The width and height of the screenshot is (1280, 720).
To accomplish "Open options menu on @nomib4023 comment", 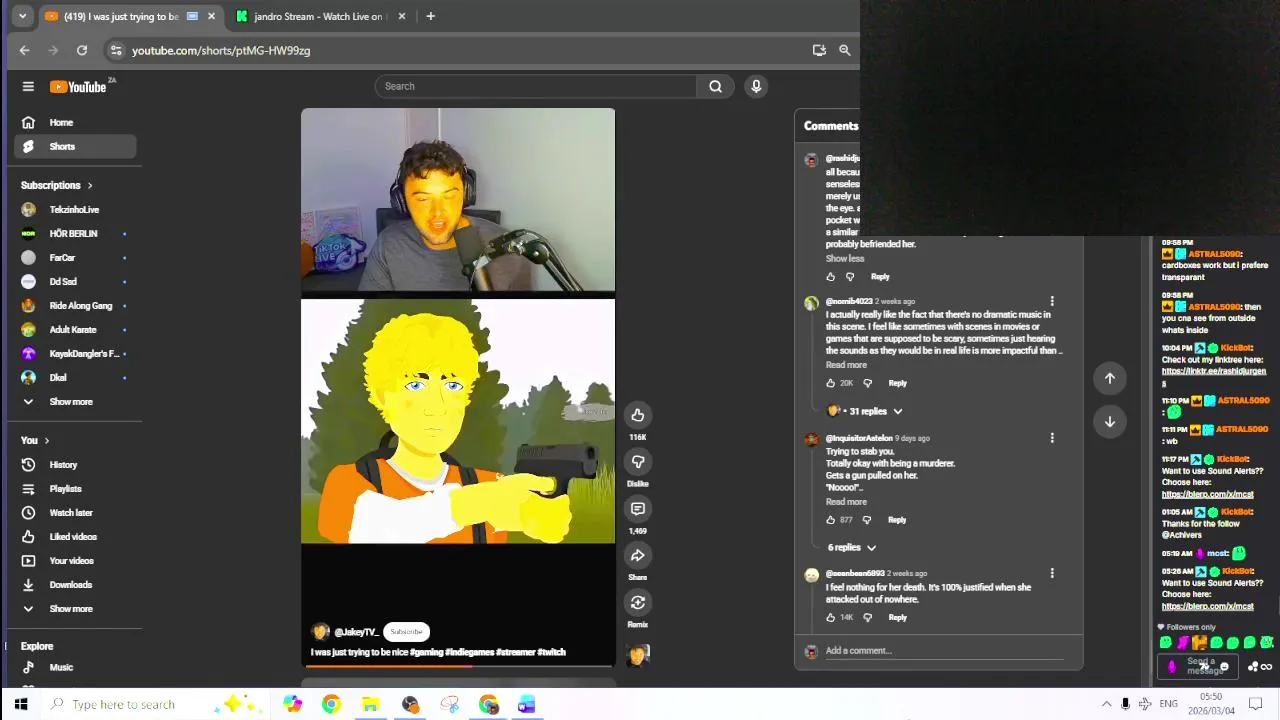I will [1051, 301].
